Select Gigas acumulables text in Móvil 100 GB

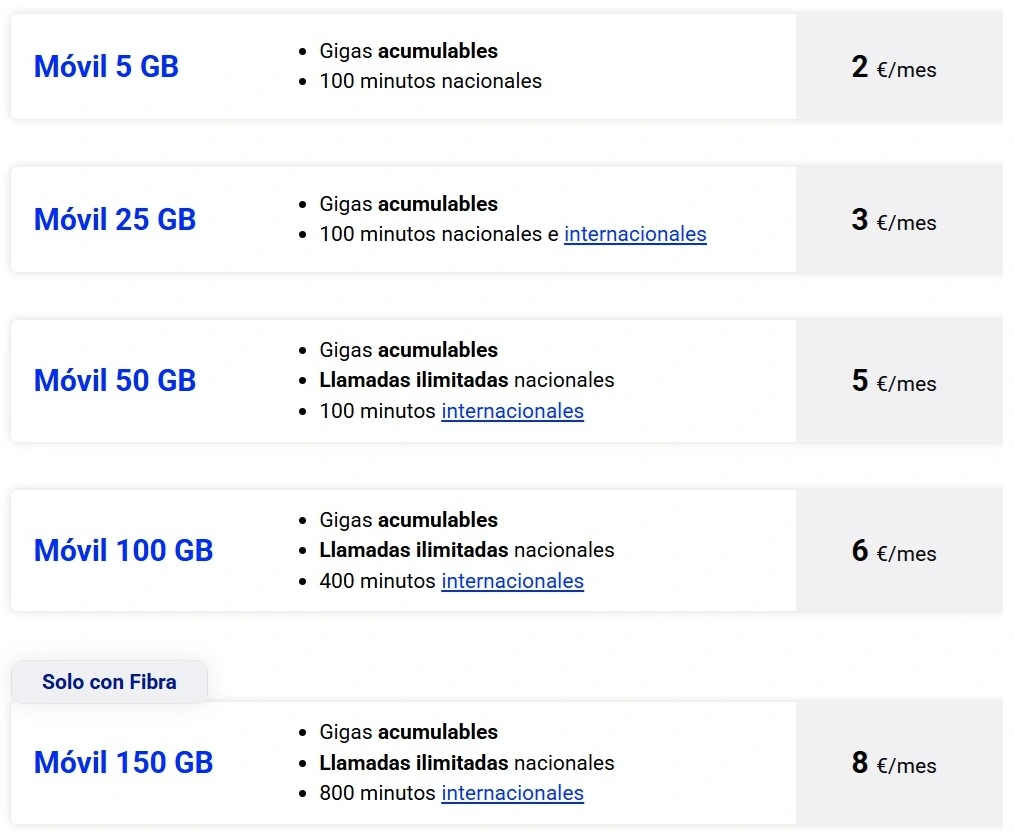pos(408,520)
